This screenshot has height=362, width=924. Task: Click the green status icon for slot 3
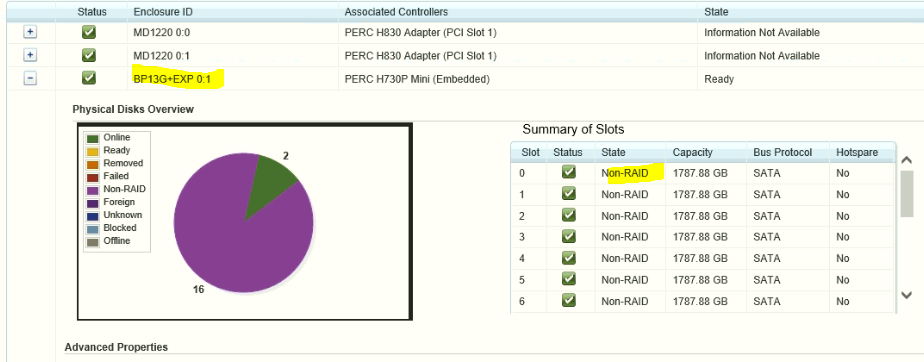pyautogui.click(x=569, y=236)
